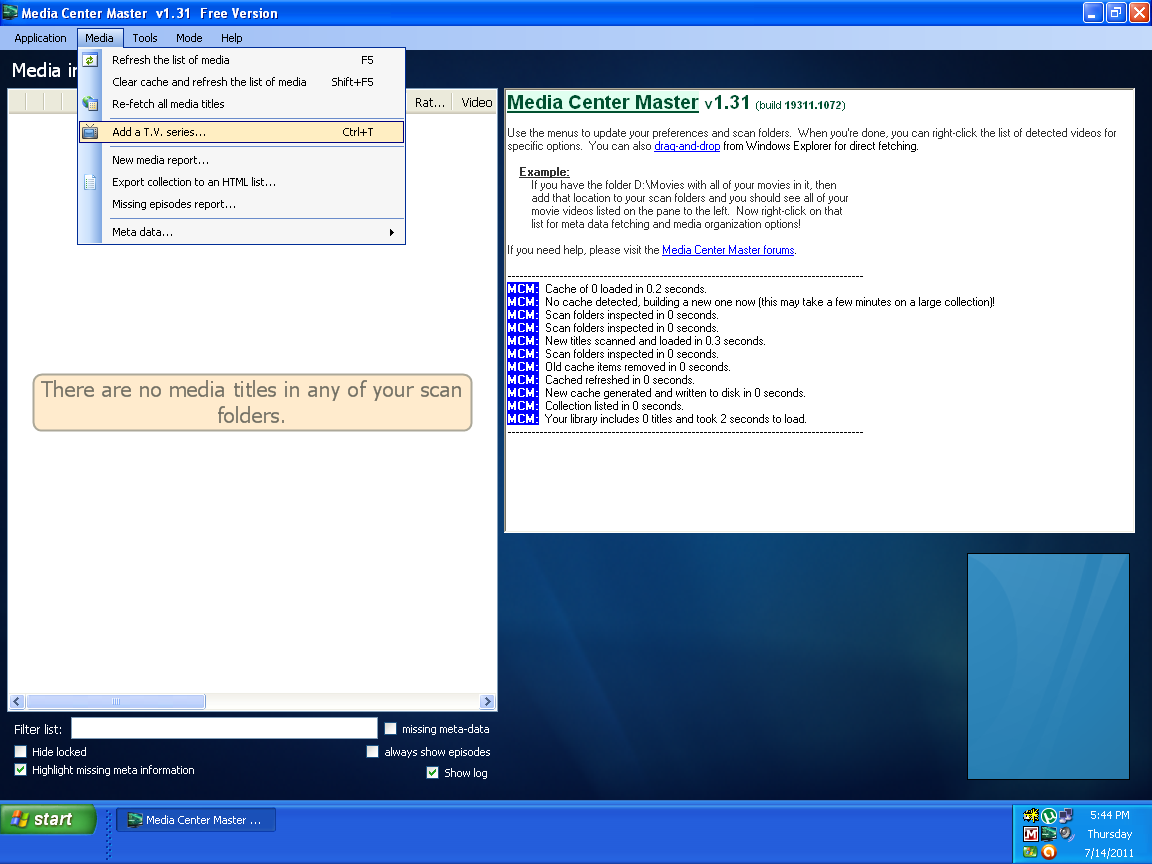The height and width of the screenshot is (864, 1152).
Task: Click the horizontal scrollbar right arrow
Action: [x=487, y=702]
